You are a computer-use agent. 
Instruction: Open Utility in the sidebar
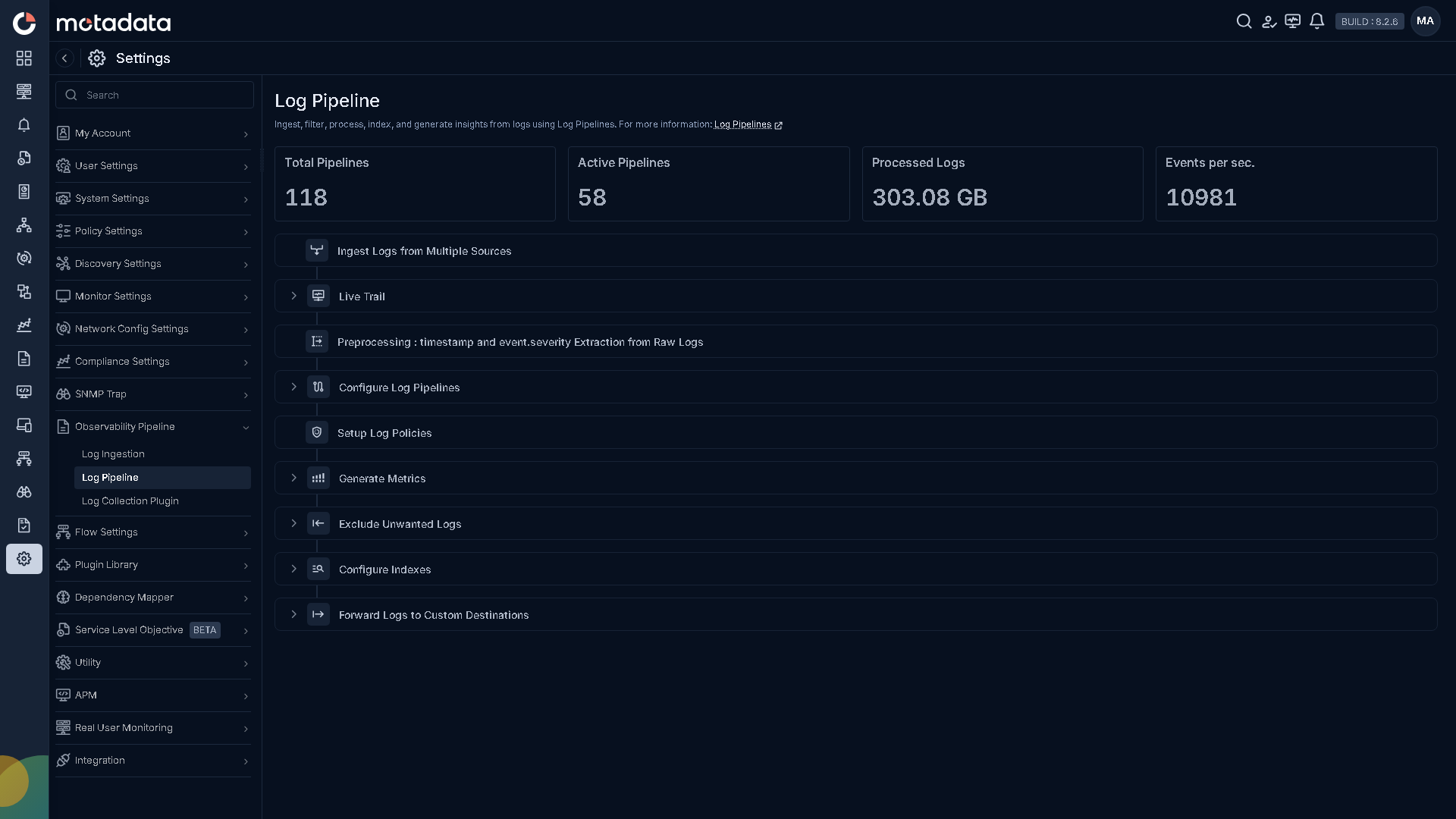(x=153, y=663)
